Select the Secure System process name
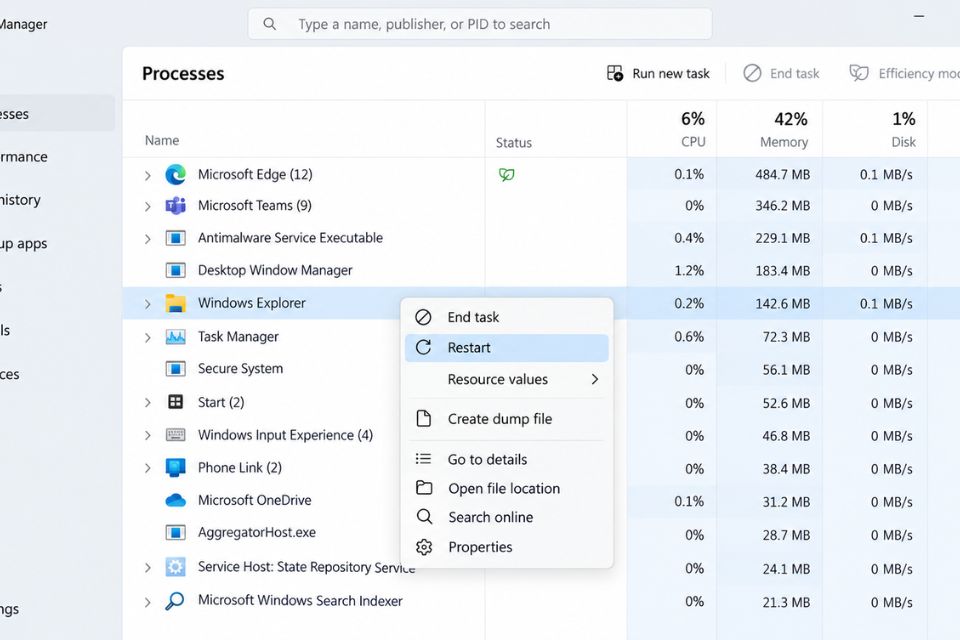The height and width of the screenshot is (640, 960). tap(240, 369)
